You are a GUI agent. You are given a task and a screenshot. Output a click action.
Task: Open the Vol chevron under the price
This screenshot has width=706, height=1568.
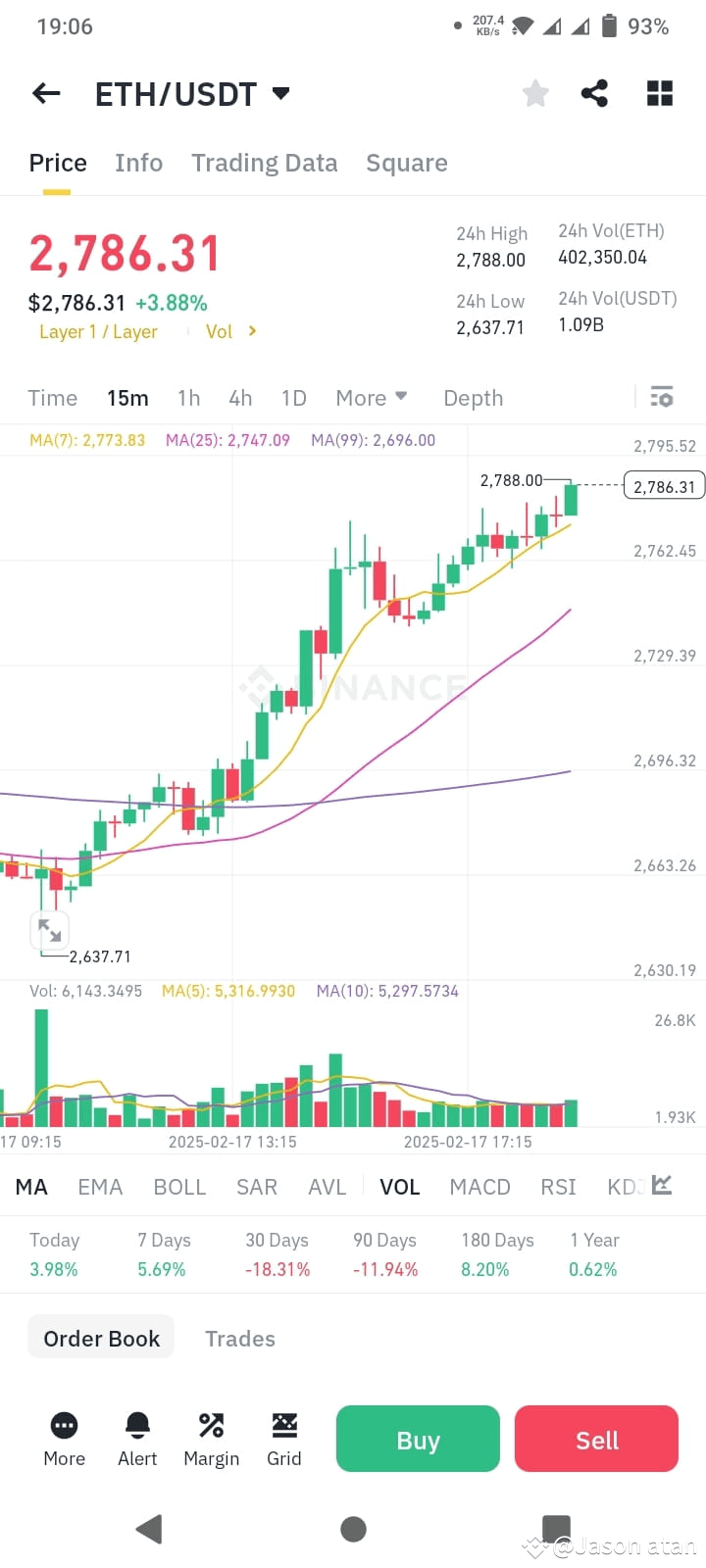(x=231, y=331)
